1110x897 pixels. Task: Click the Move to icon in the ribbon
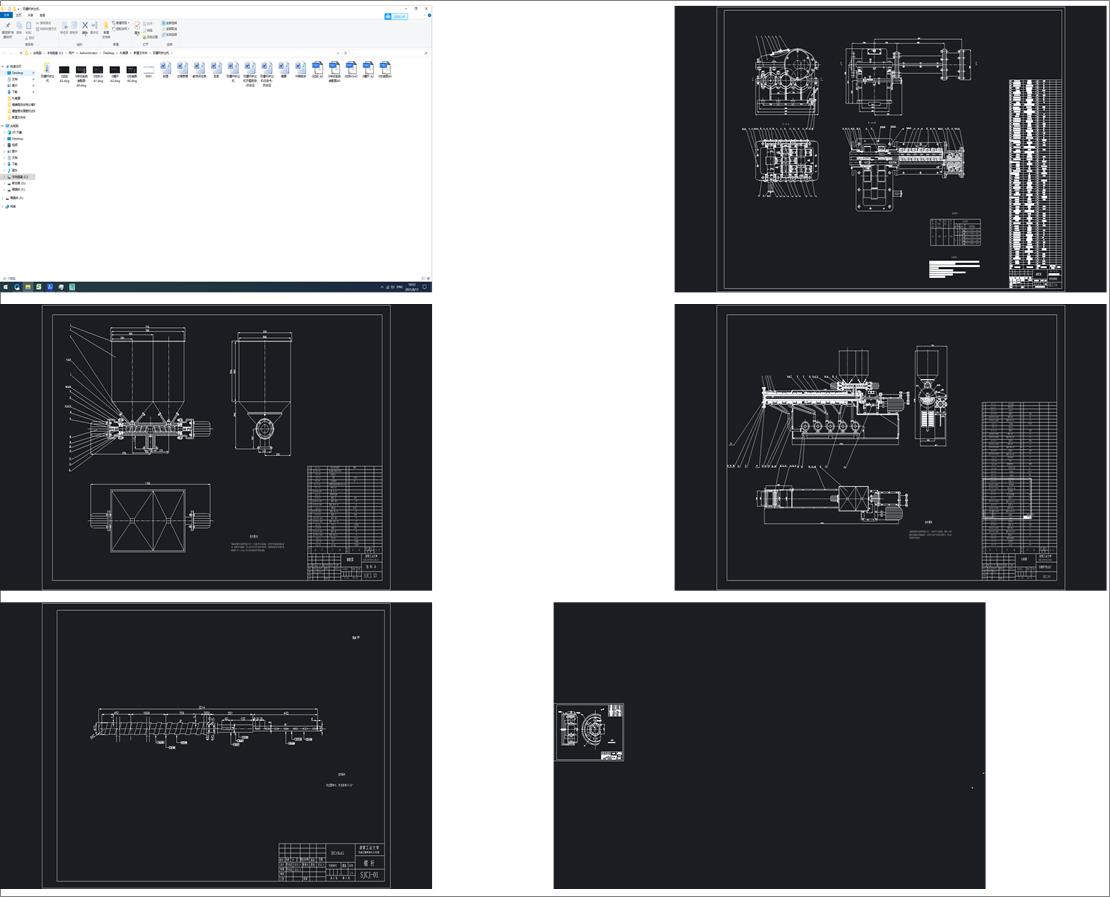point(64,27)
